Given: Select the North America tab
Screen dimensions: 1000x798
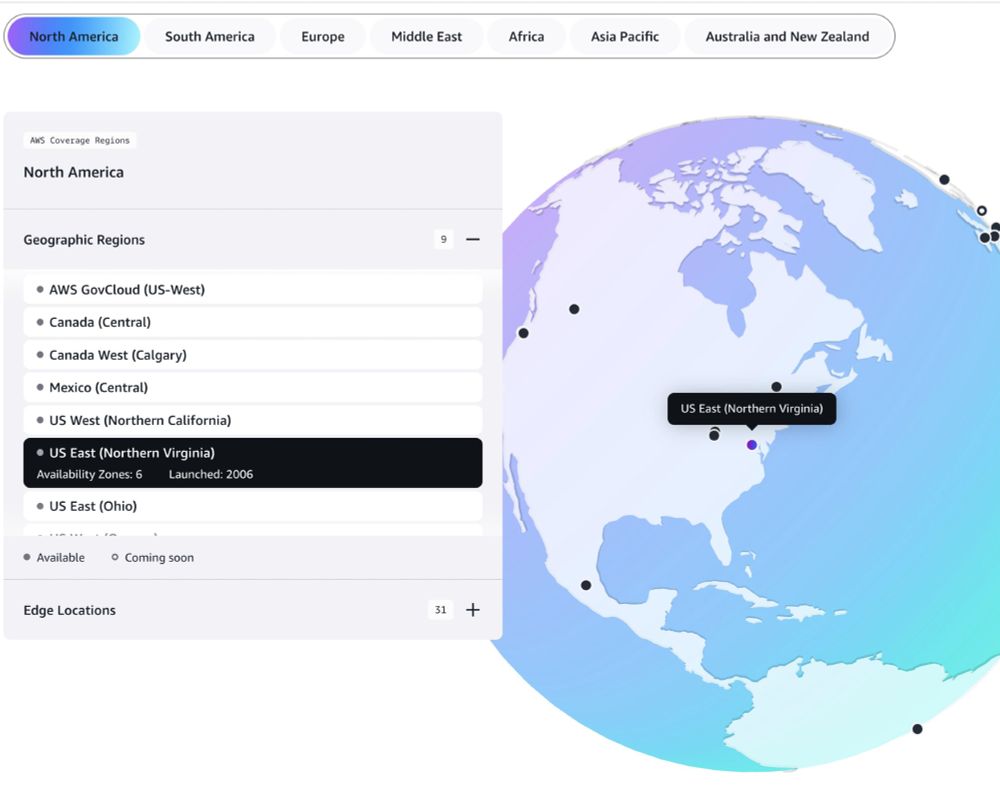Looking at the screenshot, I should point(73,36).
